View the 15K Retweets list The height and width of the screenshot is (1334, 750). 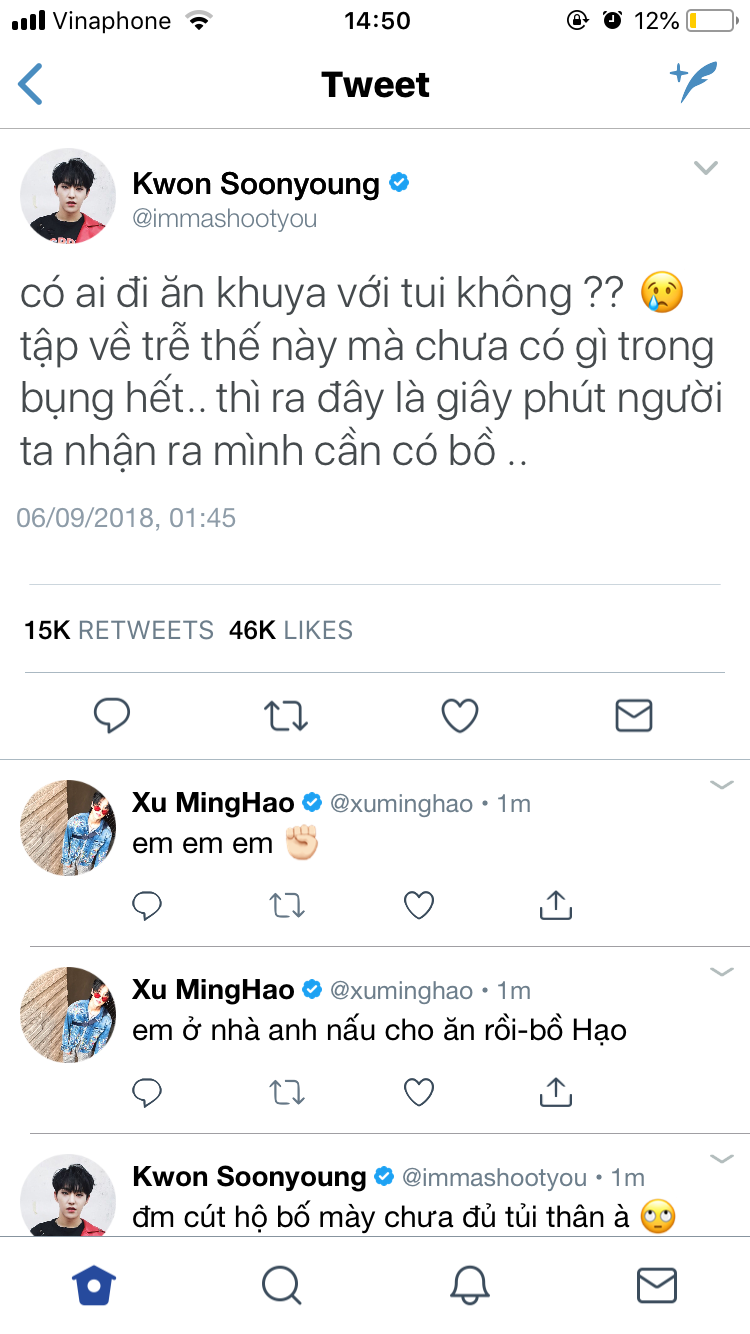click(119, 630)
